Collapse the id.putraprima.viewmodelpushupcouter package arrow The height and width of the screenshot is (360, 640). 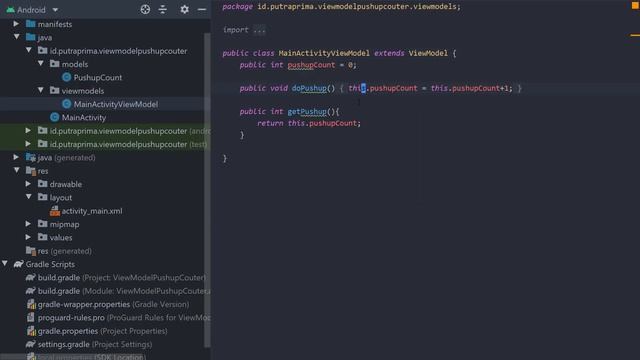click(29, 51)
